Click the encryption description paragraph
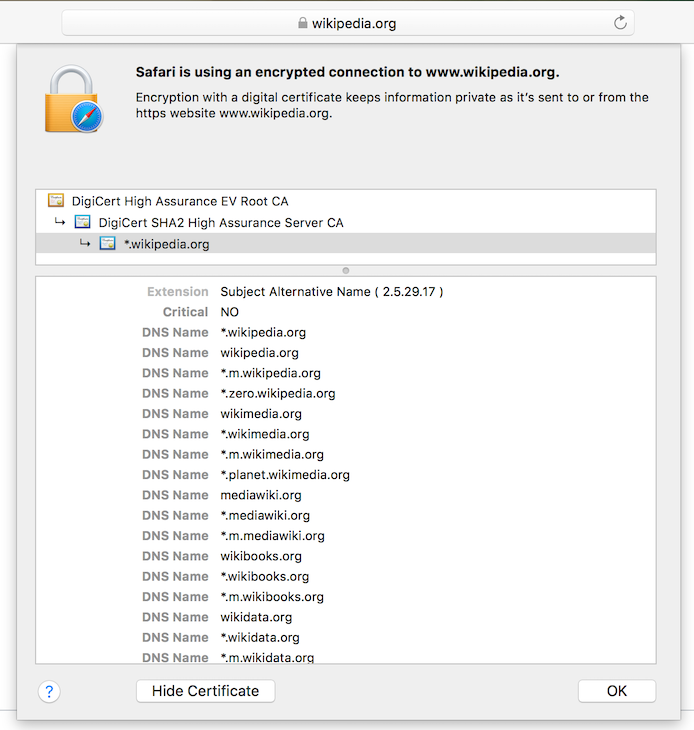The width and height of the screenshot is (694, 730). pos(392,105)
